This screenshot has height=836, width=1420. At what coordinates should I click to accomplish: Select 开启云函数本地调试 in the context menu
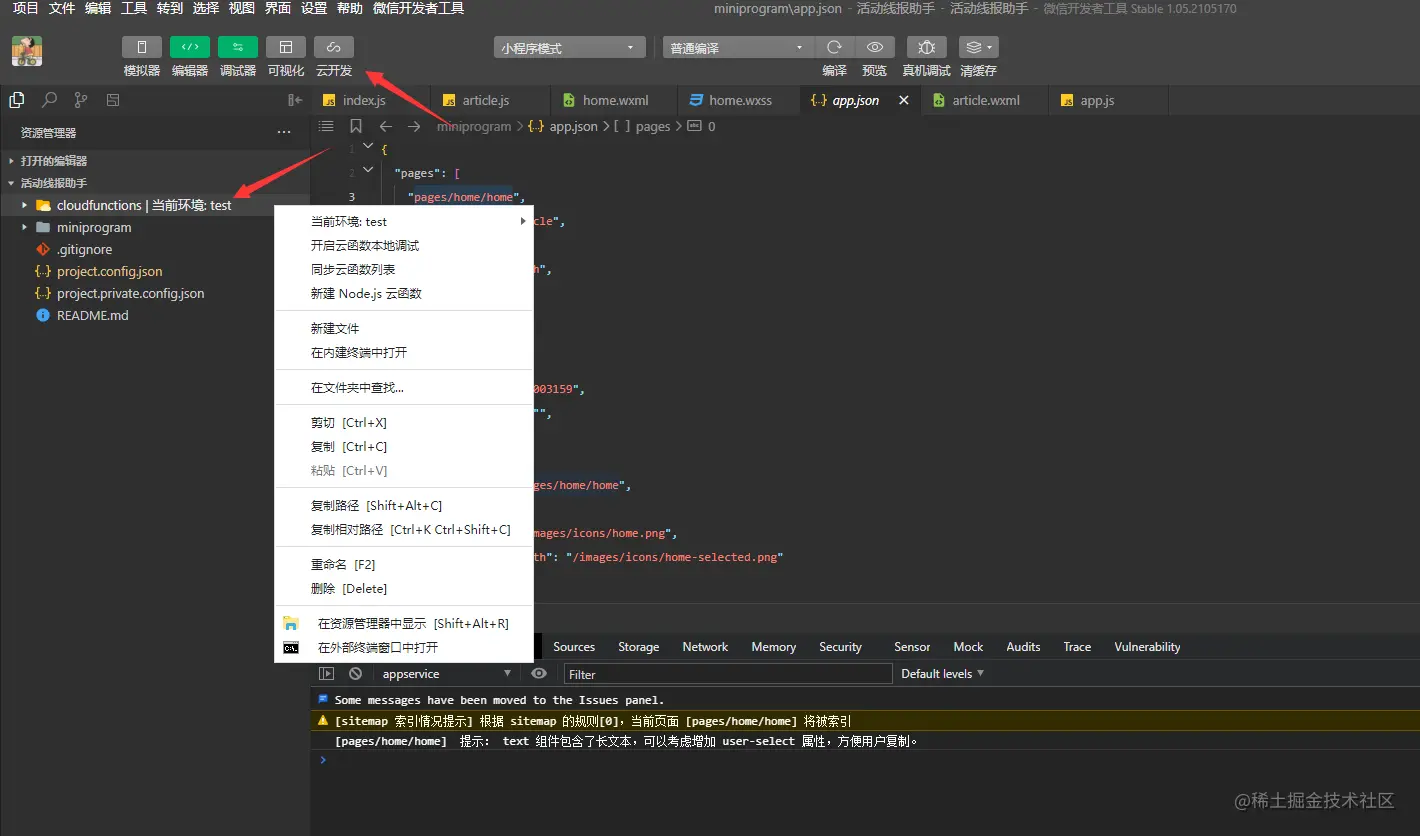404,246
